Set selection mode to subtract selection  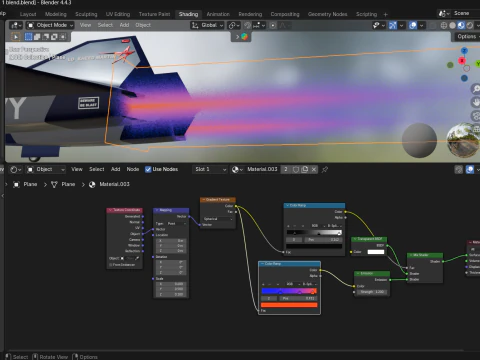coord(45,37)
